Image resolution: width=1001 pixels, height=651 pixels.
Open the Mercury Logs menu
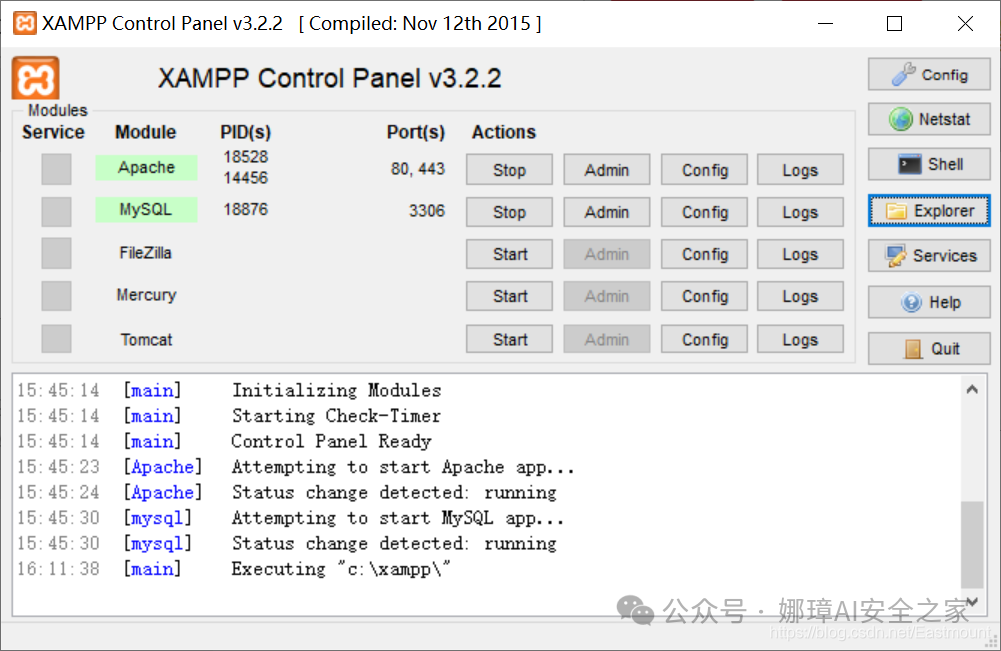[x=800, y=296]
